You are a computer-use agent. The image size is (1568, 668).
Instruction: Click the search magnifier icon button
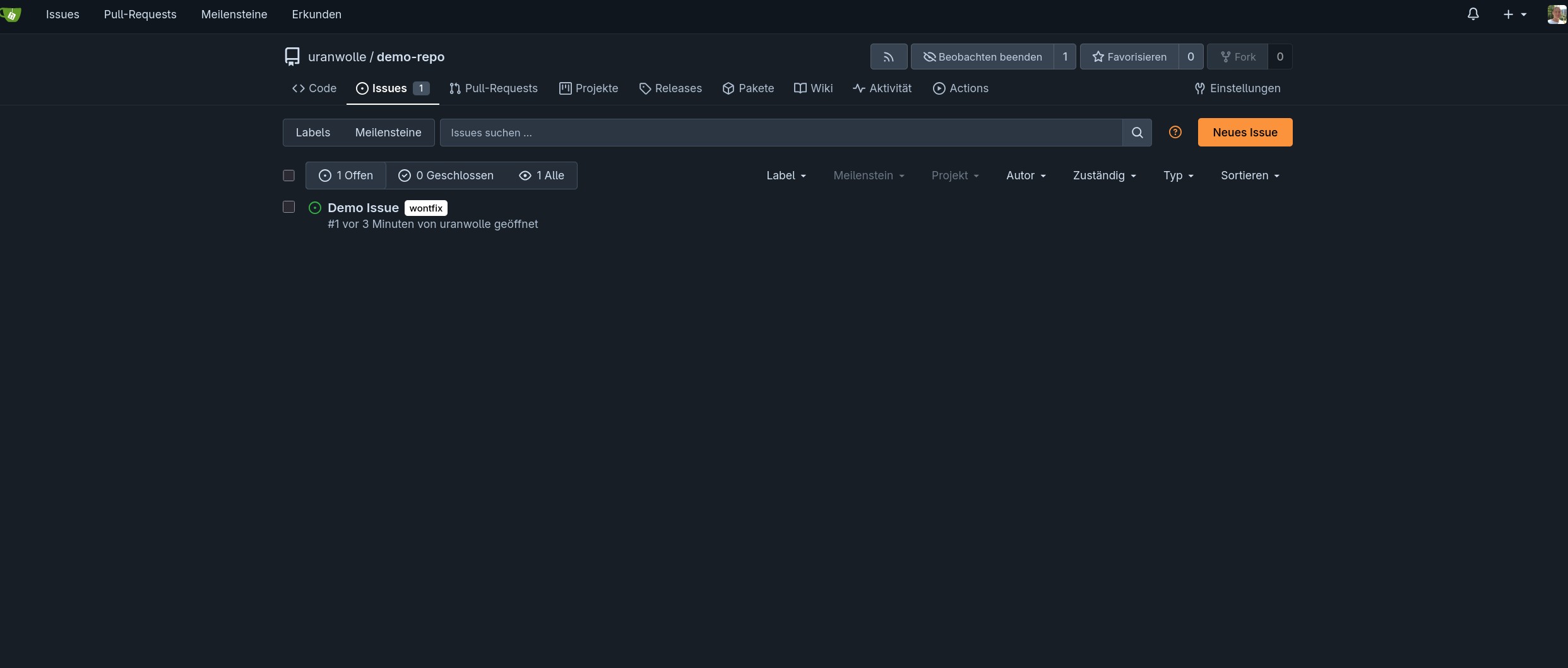pyautogui.click(x=1137, y=133)
